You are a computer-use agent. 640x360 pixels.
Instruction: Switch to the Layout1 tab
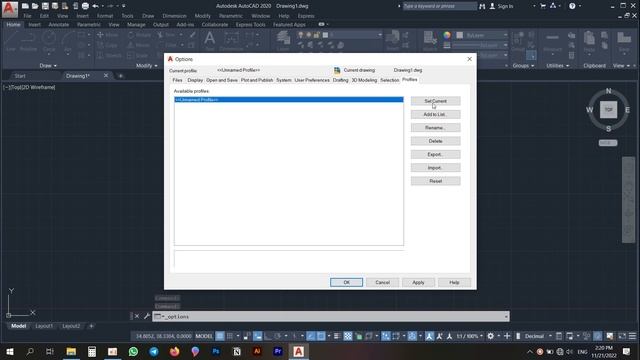(x=44, y=326)
